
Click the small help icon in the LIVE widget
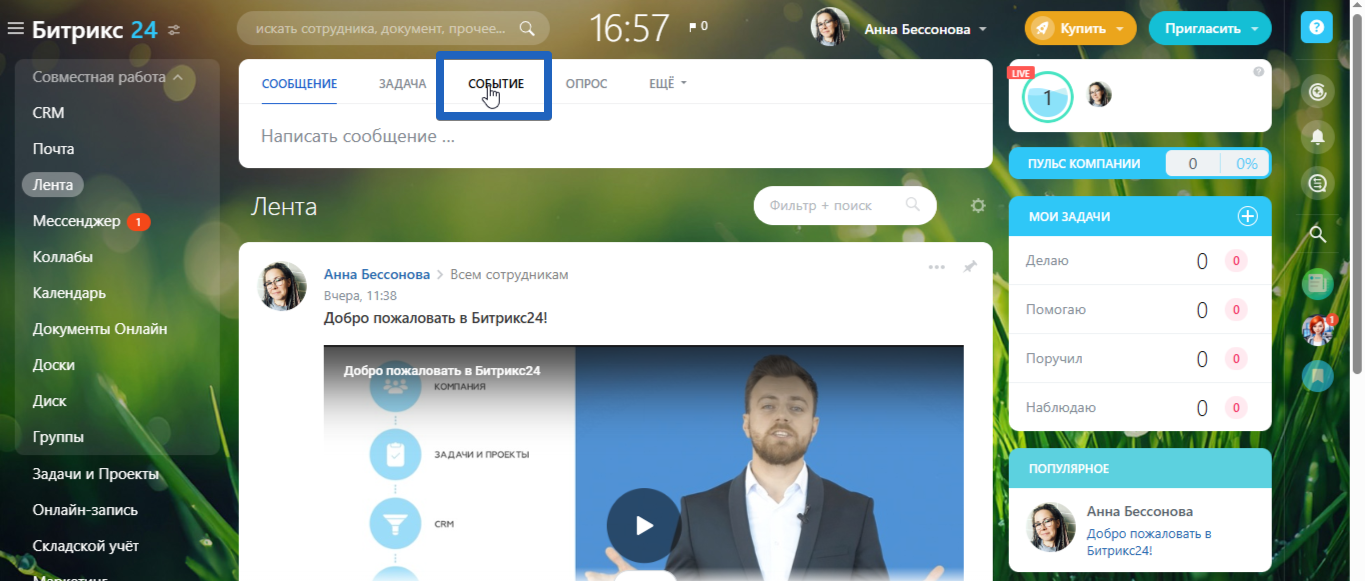1259,72
